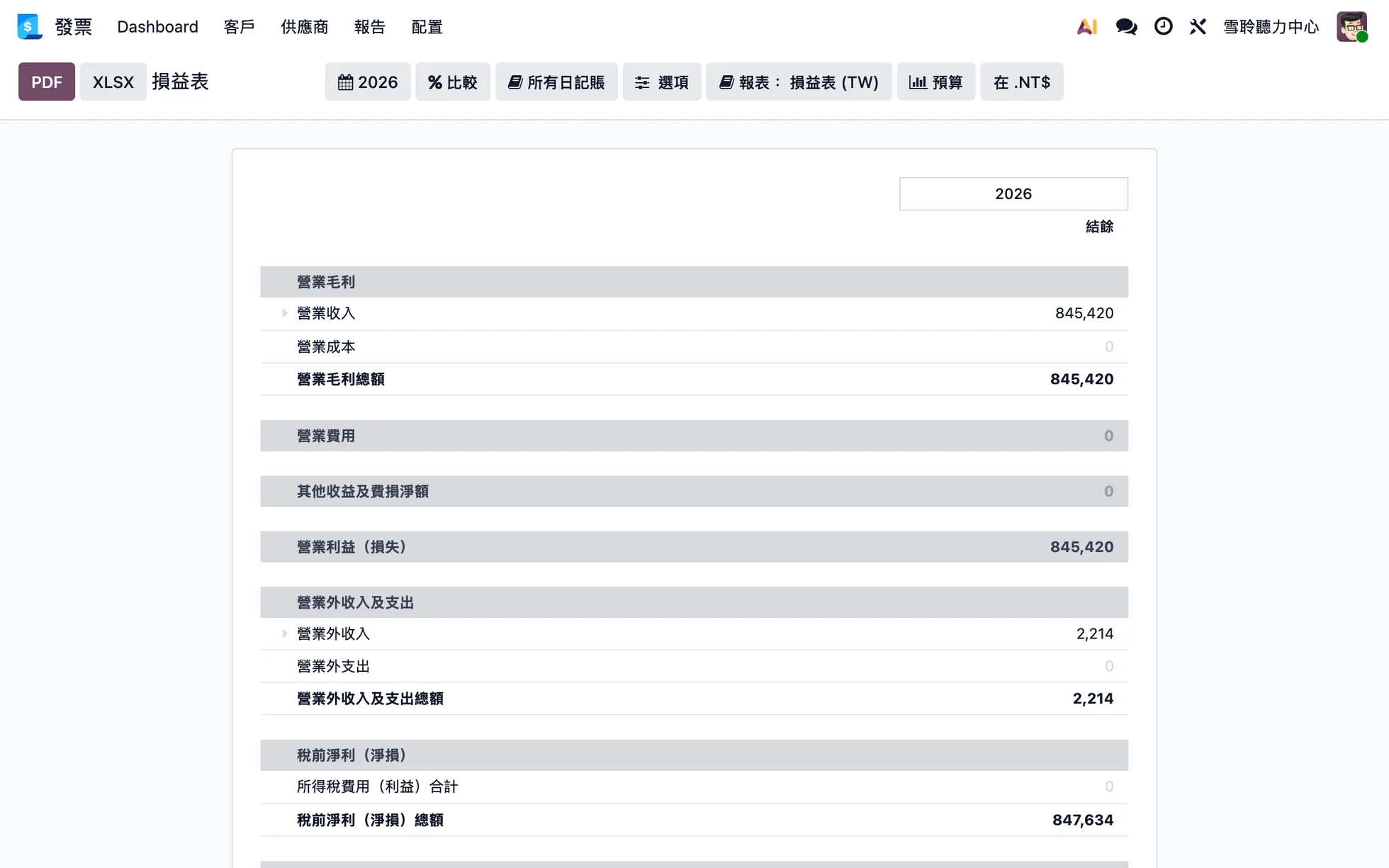Open the 配置 menu

coord(427,27)
